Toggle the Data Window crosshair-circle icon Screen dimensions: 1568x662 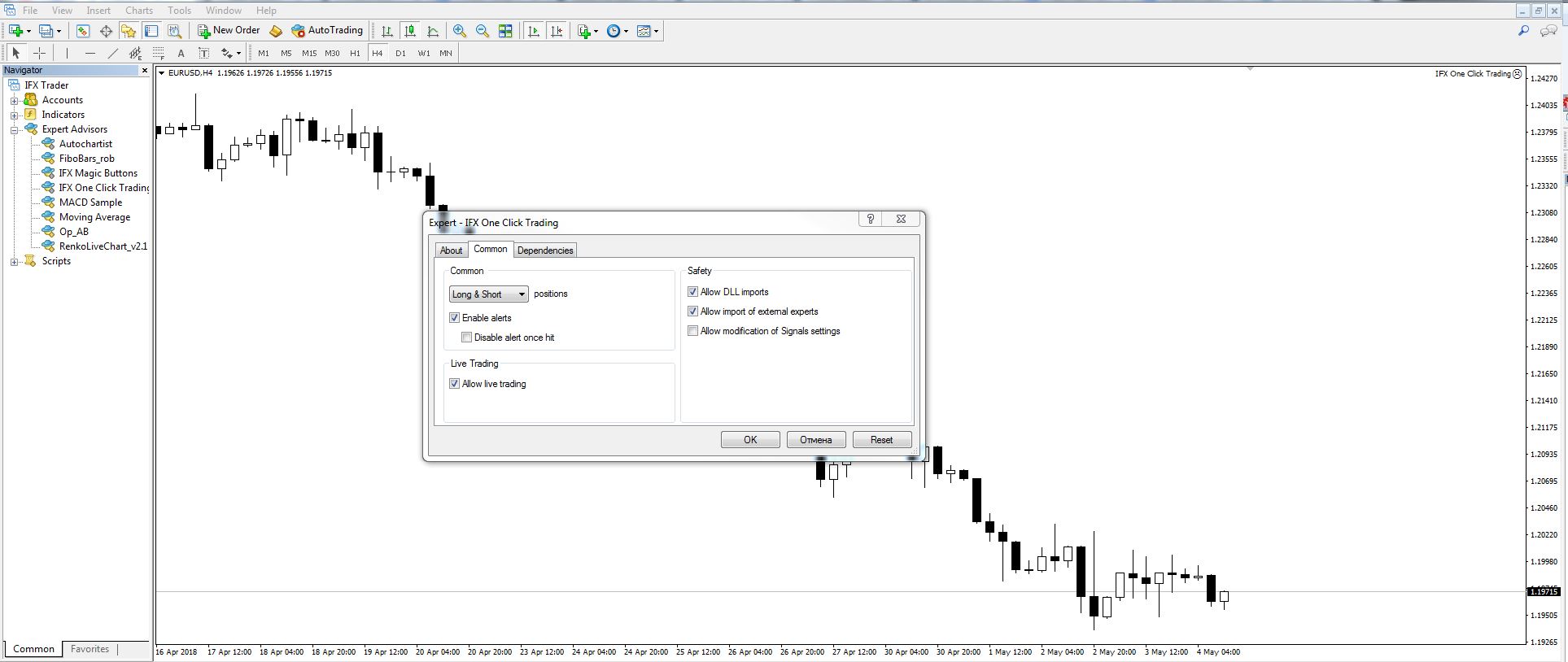click(x=106, y=31)
